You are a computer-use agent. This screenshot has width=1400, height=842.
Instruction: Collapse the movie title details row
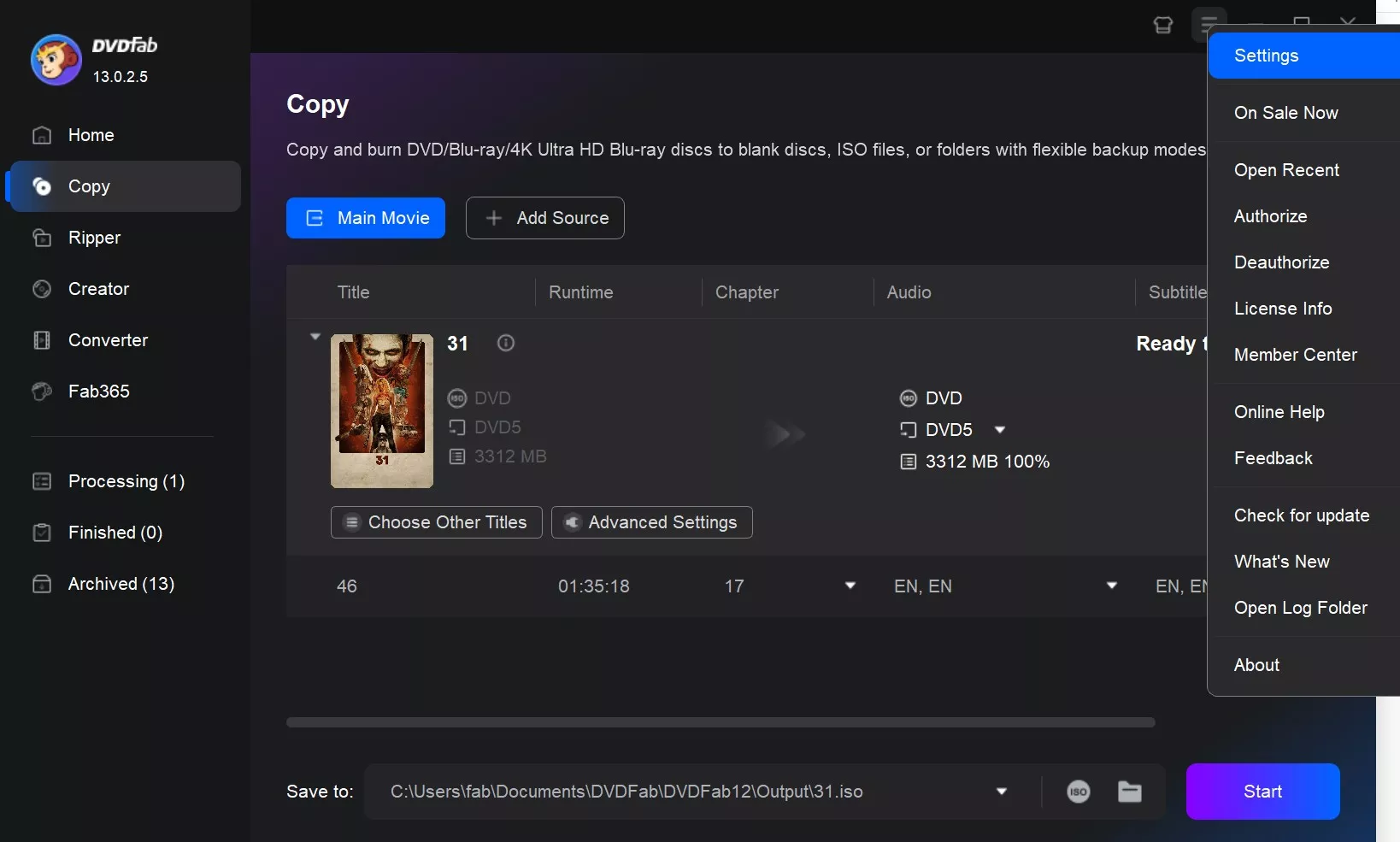coord(315,337)
